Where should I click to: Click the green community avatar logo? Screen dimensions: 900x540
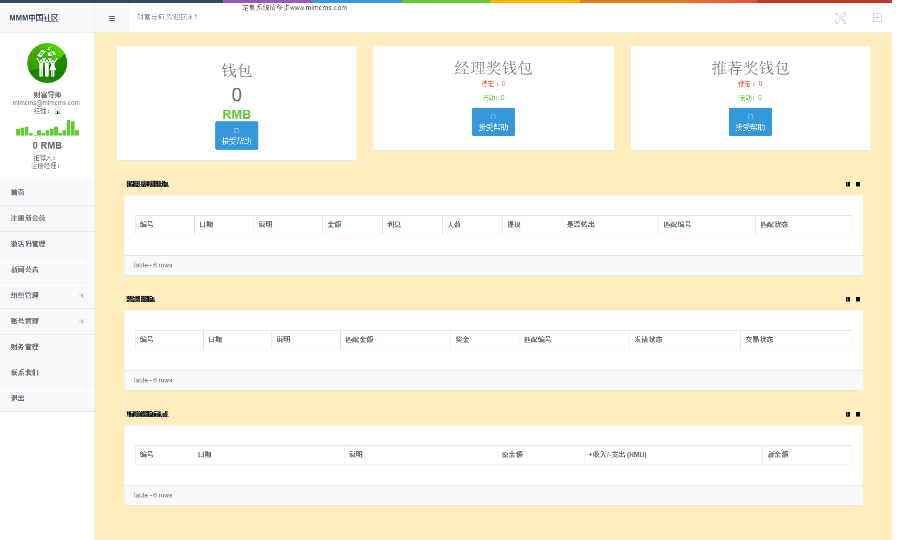(x=47, y=63)
